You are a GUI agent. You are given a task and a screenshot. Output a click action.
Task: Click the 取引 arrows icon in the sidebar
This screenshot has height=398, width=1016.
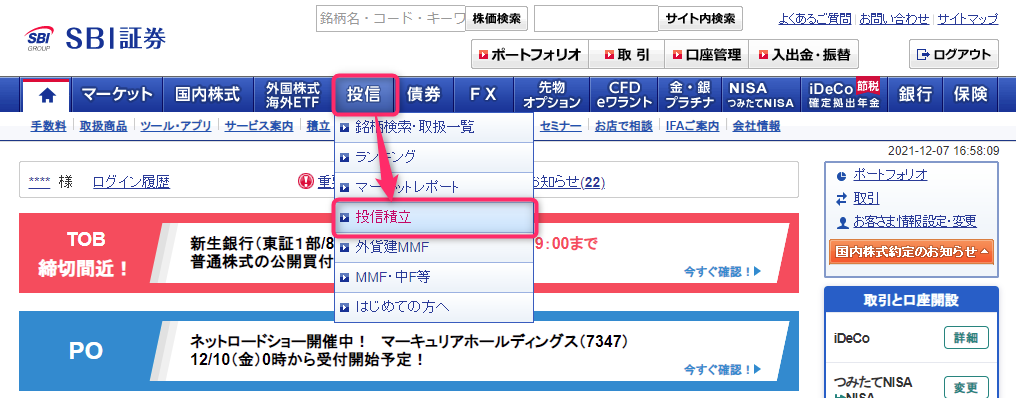(x=841, y=199)
